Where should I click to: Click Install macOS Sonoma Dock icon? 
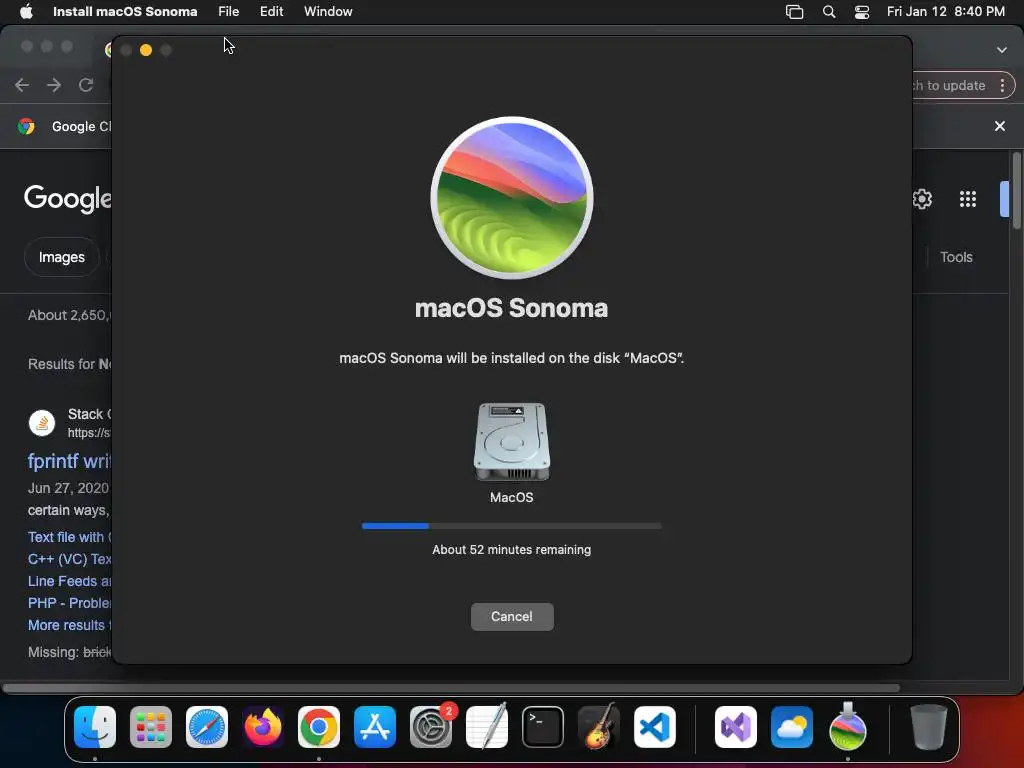click(x=848, y=726)
